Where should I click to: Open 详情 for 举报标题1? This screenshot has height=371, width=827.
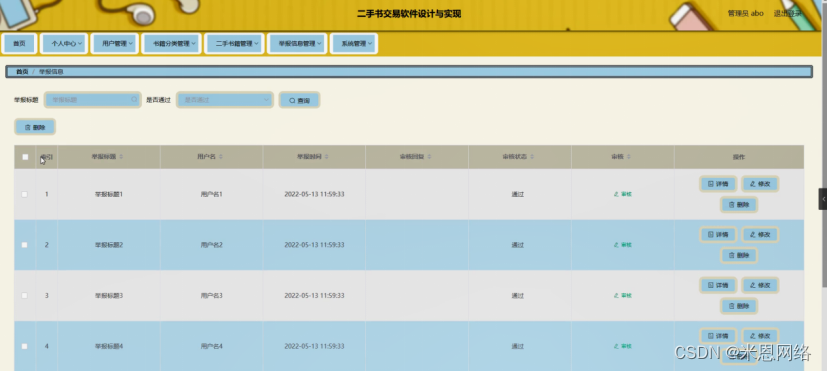[x=718, y=184]
